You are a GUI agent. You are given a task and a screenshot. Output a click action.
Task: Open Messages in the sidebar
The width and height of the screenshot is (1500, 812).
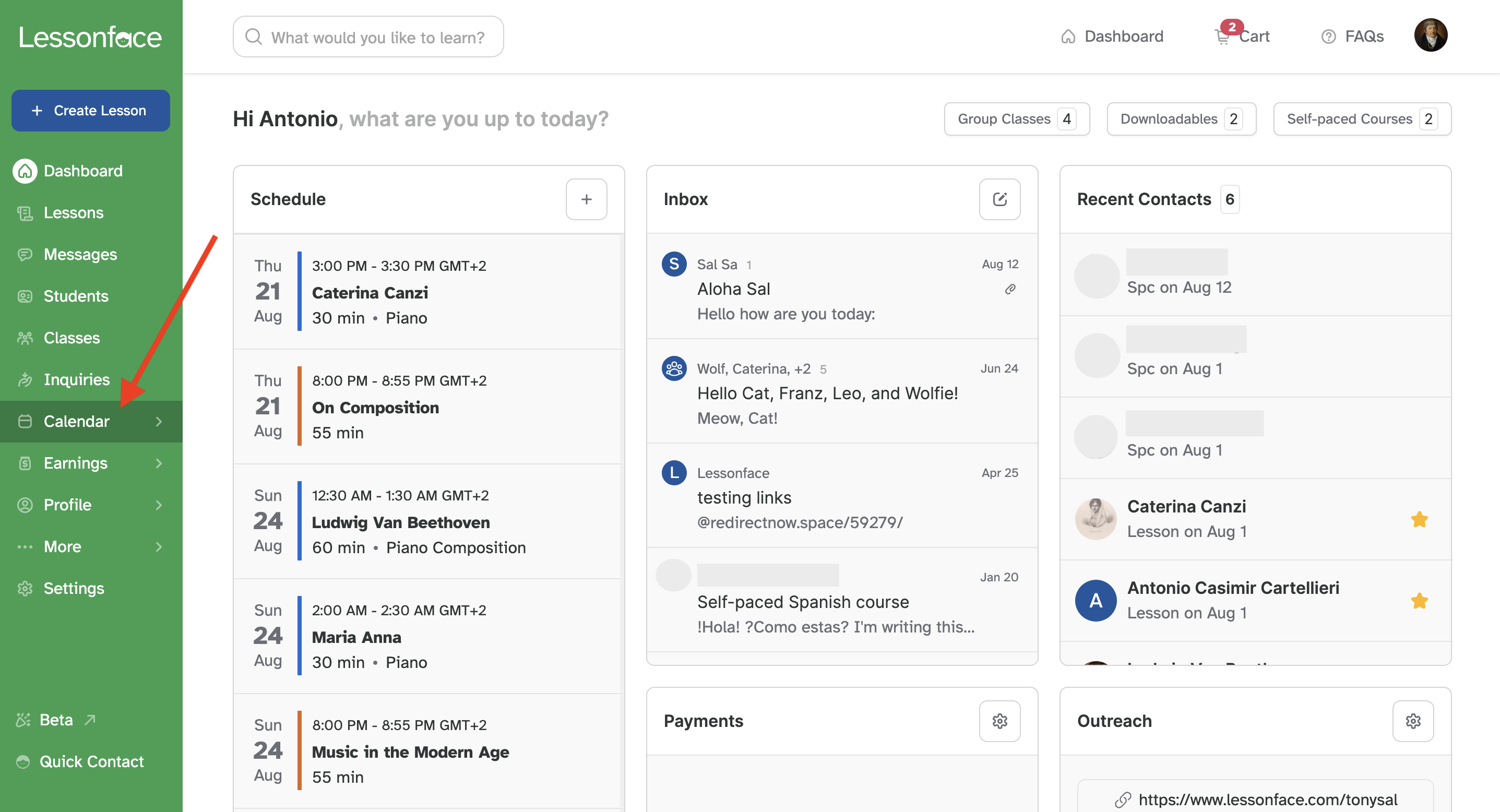tap(80, 254)
